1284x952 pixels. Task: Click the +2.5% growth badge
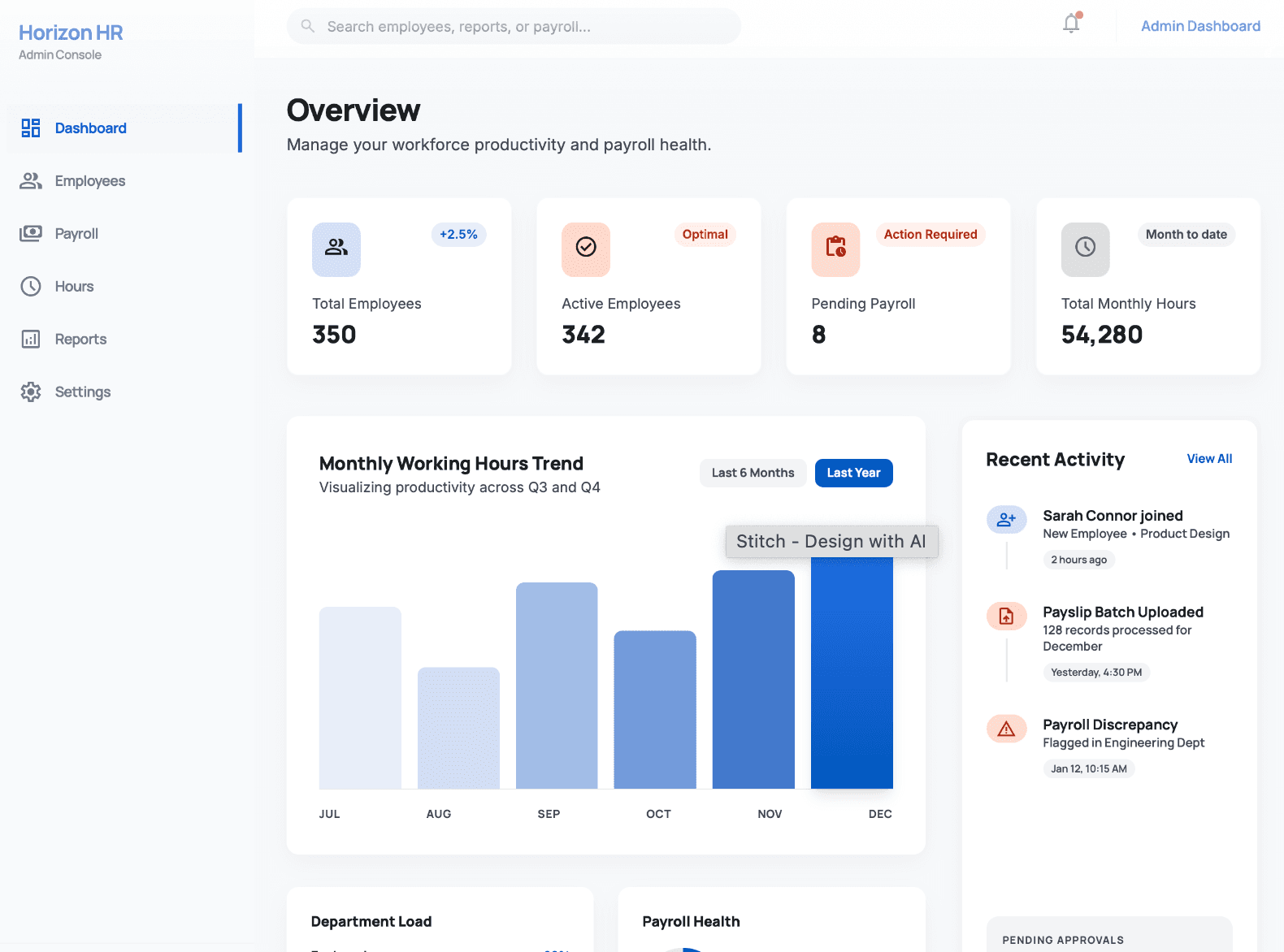pyautogui.click(x=458, y=234)
